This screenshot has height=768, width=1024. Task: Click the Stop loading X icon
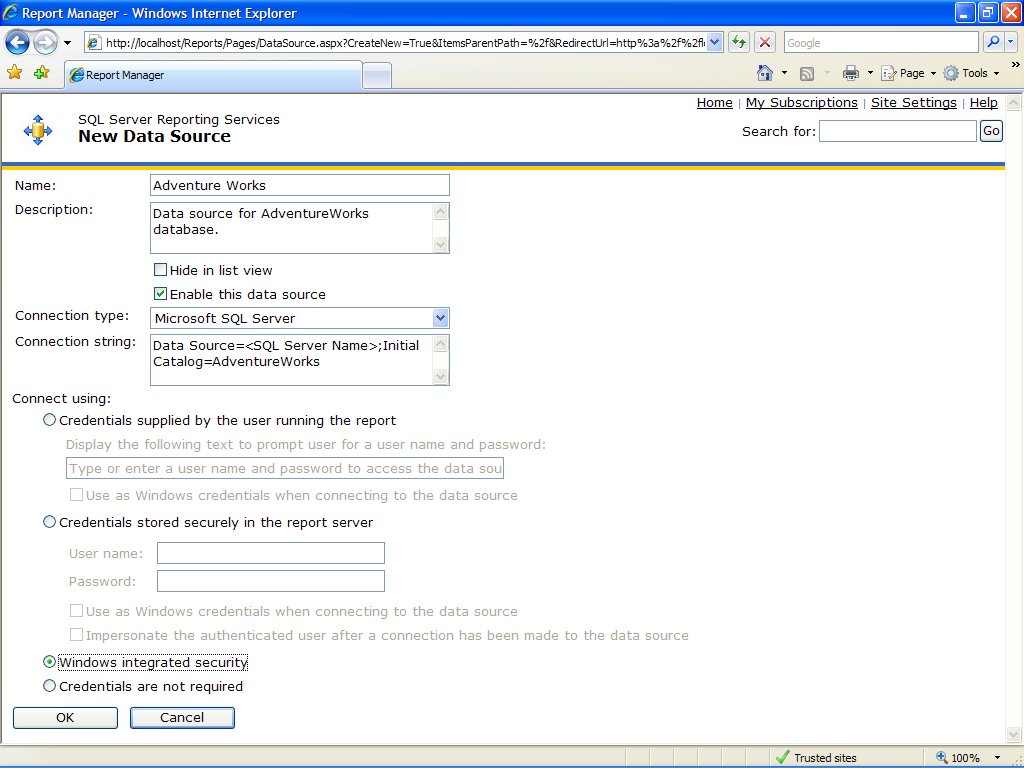pyautogui.click(x=765, y=43)
